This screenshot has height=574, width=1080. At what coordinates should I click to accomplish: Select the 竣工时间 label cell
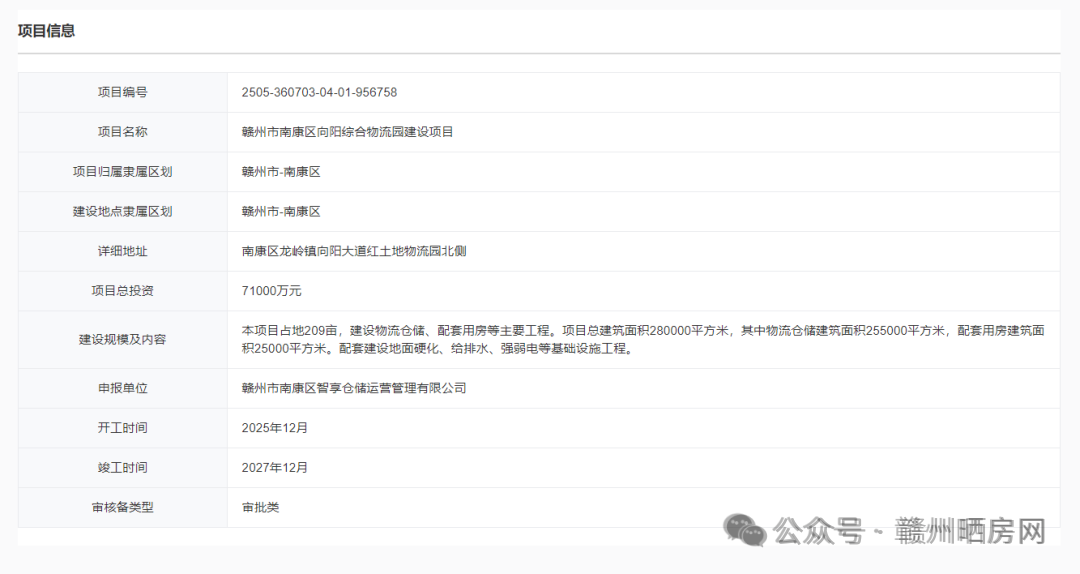pos(123,468)
